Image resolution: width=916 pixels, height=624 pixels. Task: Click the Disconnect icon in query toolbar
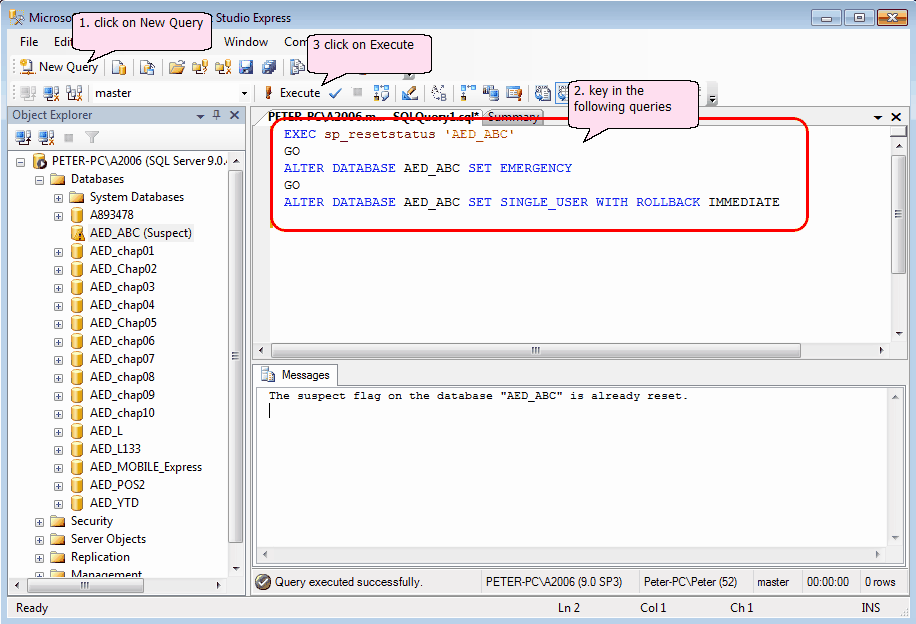[x=51, y=93]
